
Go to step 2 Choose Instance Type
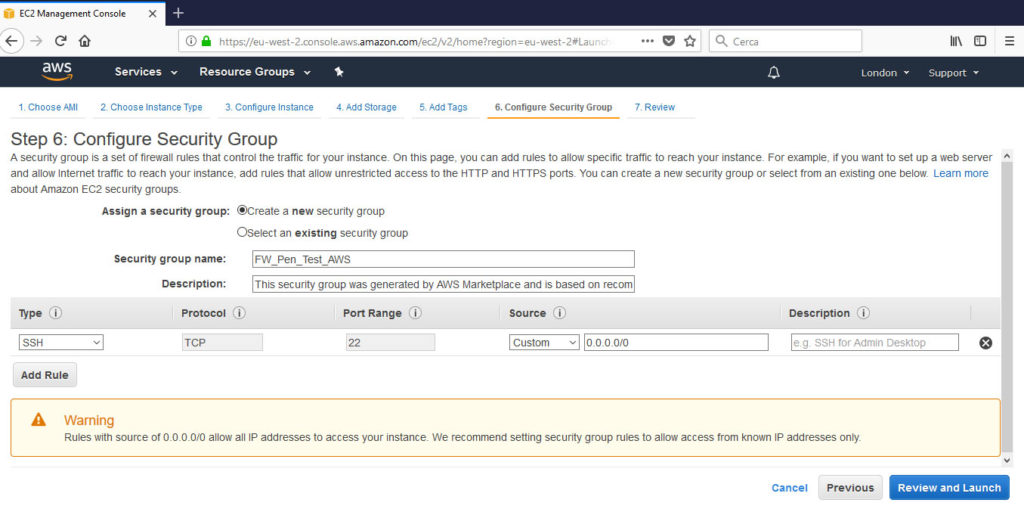pos(152,107)
